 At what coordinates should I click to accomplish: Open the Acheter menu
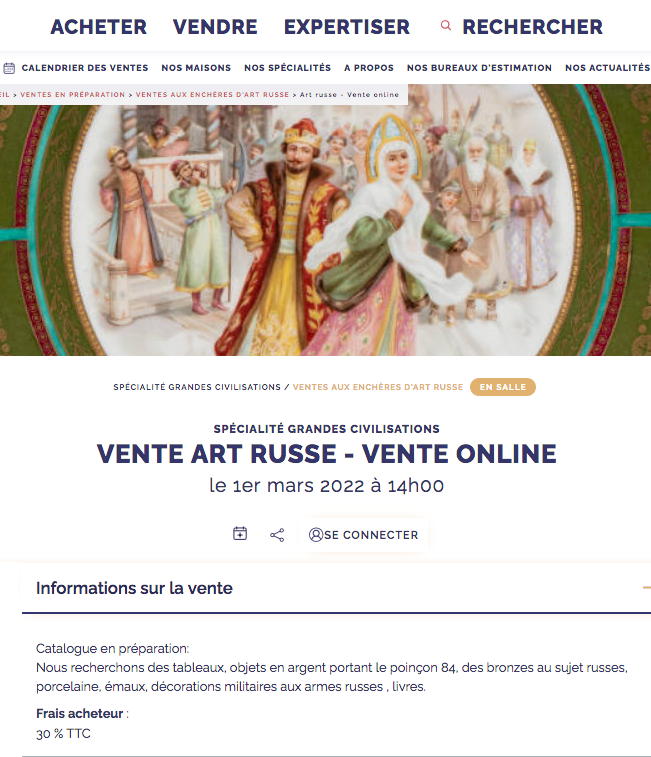(99, 27)
